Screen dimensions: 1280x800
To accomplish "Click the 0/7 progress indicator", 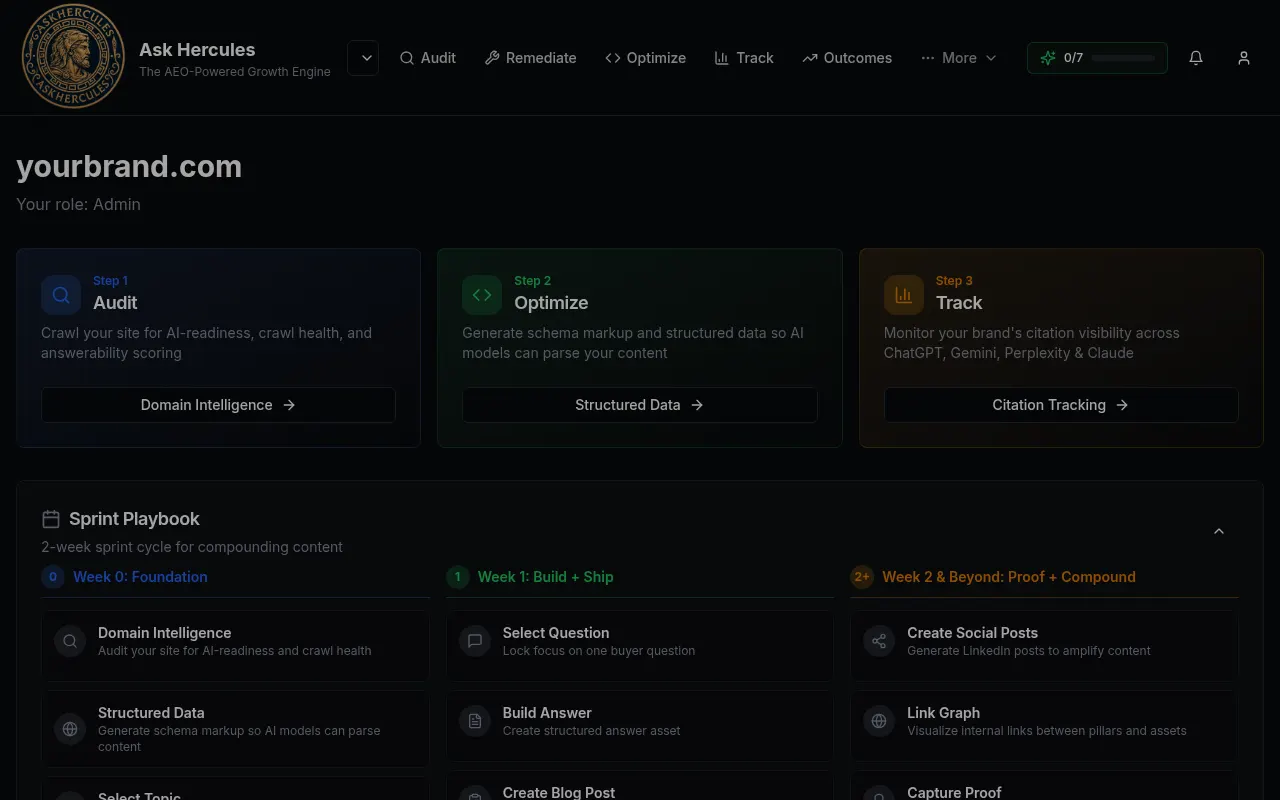I will [x=1097, y=58].
